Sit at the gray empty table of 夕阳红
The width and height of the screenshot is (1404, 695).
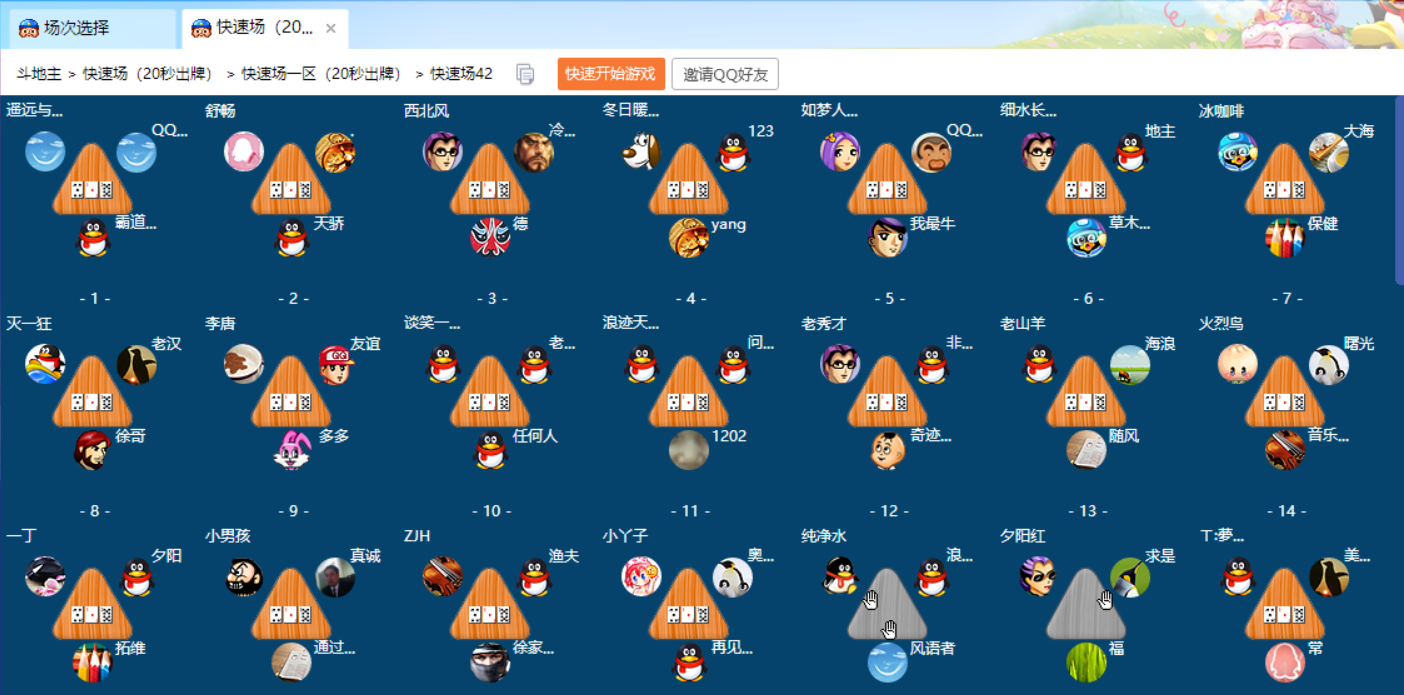point(1085,604)
